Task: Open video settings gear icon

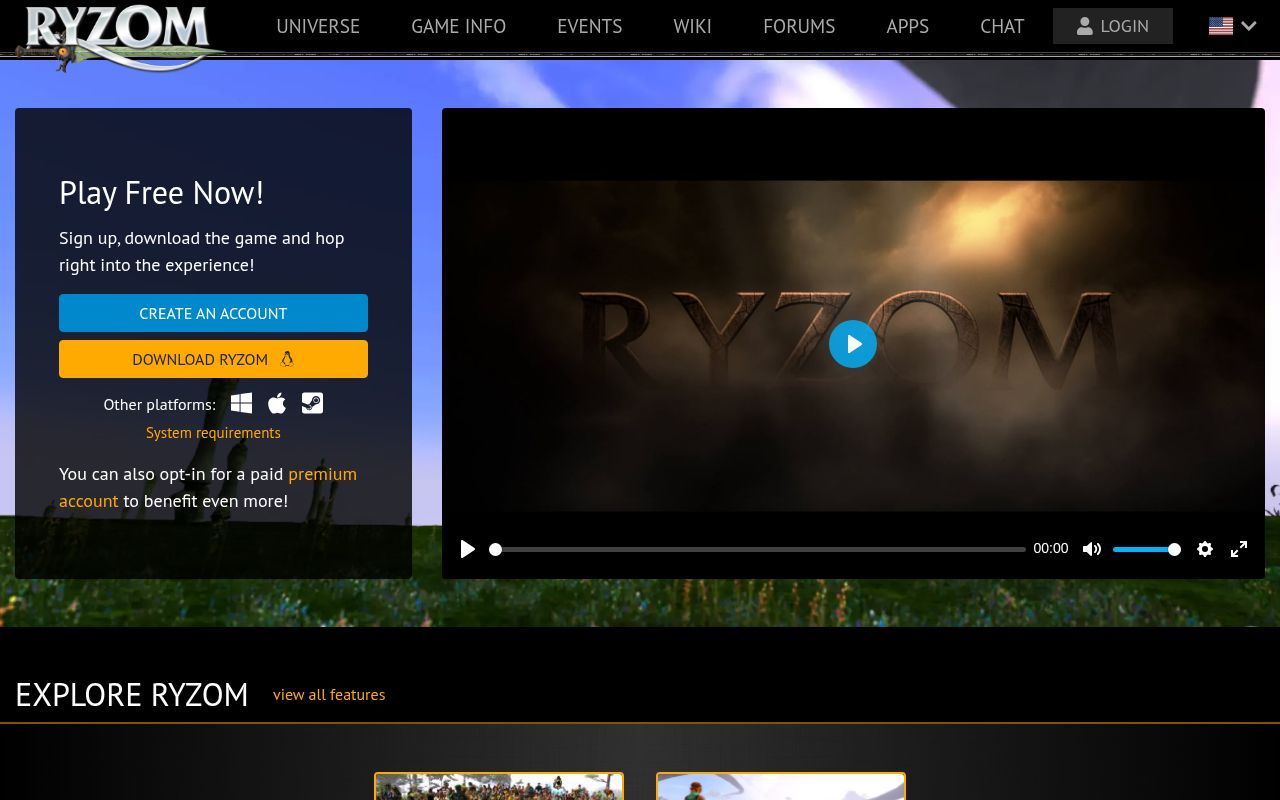Action: [x=1205, y=549]
